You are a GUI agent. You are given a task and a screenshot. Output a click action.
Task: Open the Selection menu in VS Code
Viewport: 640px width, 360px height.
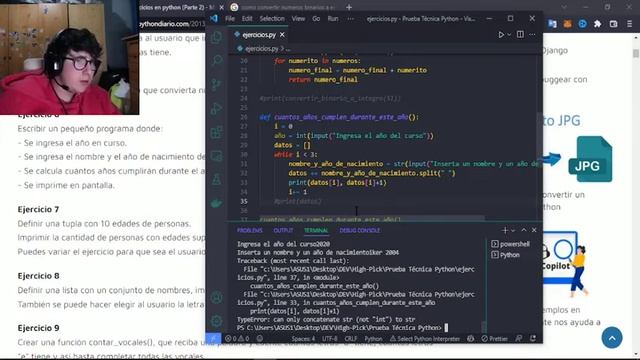point(272,19)
